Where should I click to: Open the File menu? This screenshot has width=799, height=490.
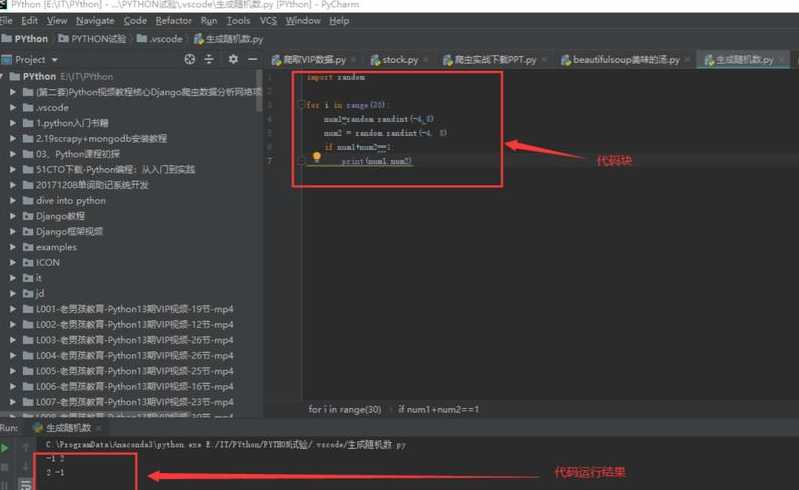(x=6, y=21)
